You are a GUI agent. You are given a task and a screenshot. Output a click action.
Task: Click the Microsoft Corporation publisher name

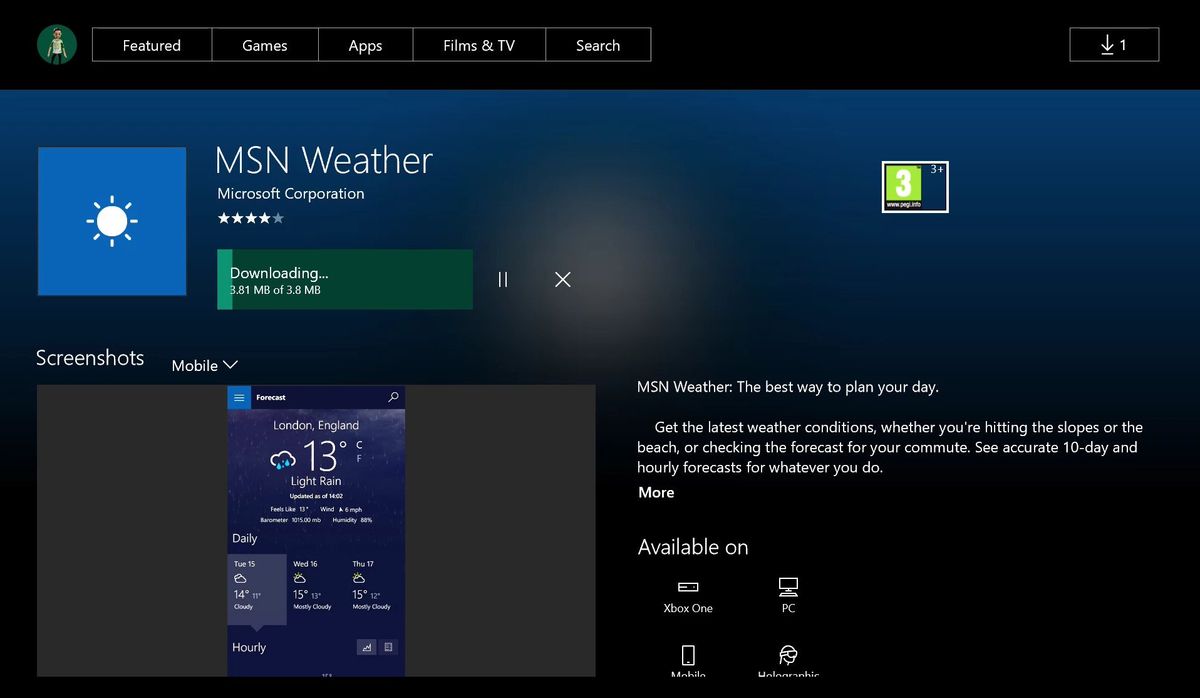click(x=291, y=194)
